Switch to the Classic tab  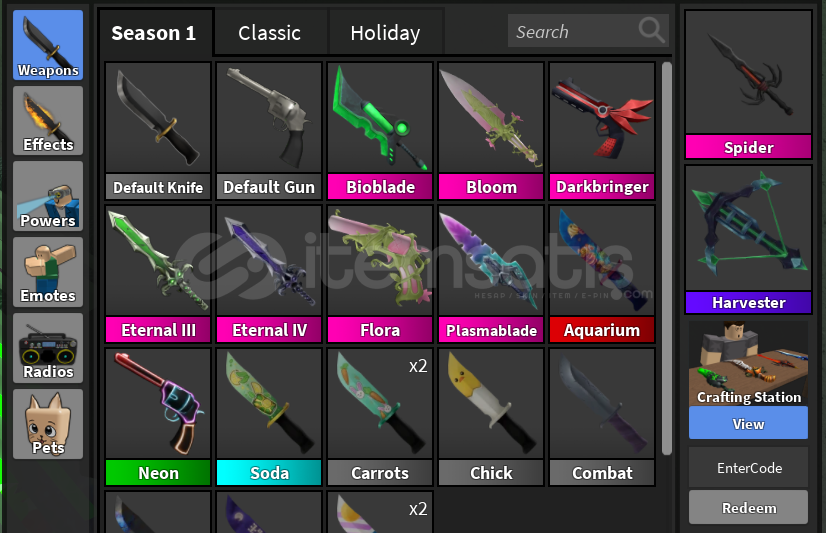270,33
